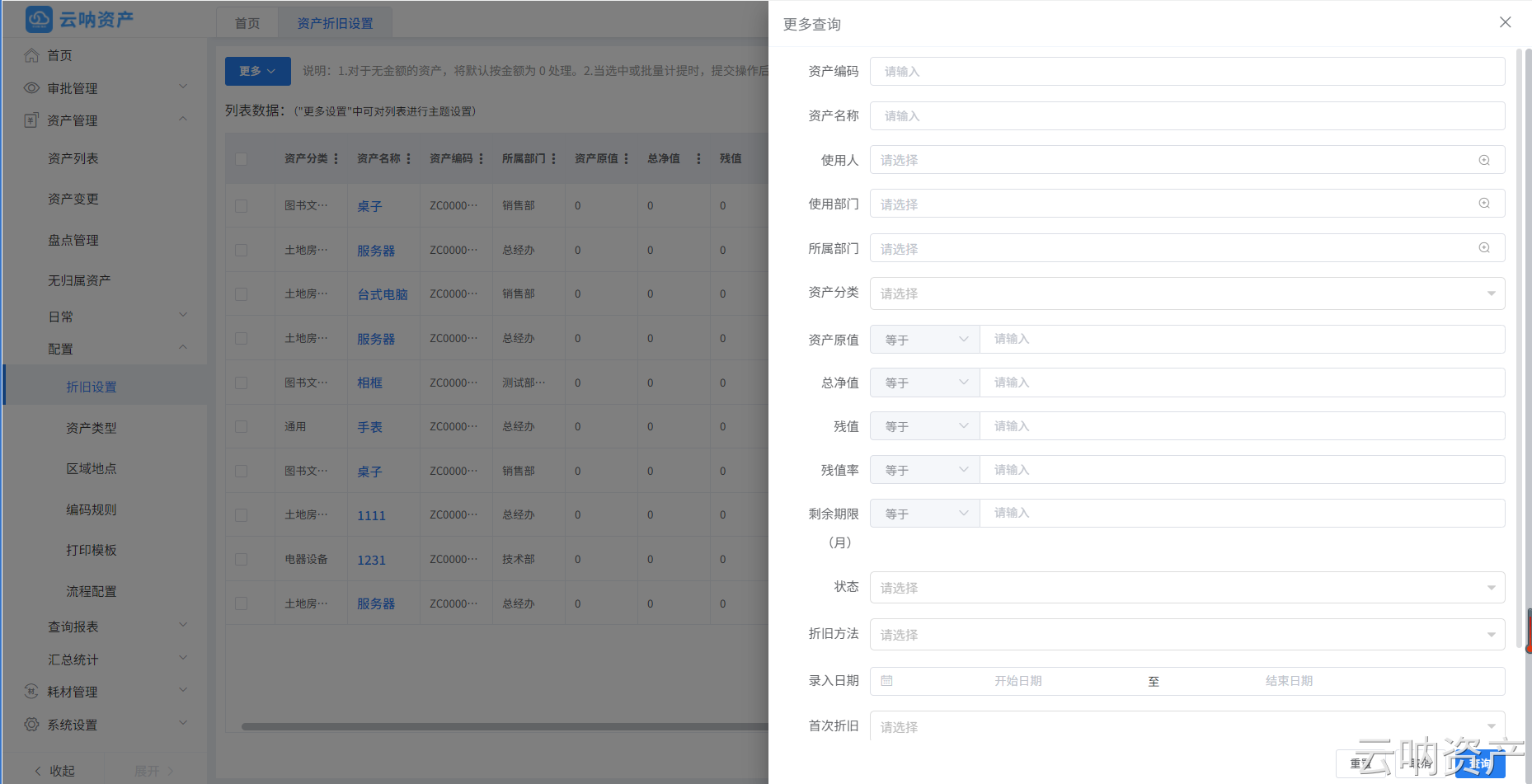Close the 更多查询 panel
Viewport: 1532px width, 784px height.
pos(1505,22)
